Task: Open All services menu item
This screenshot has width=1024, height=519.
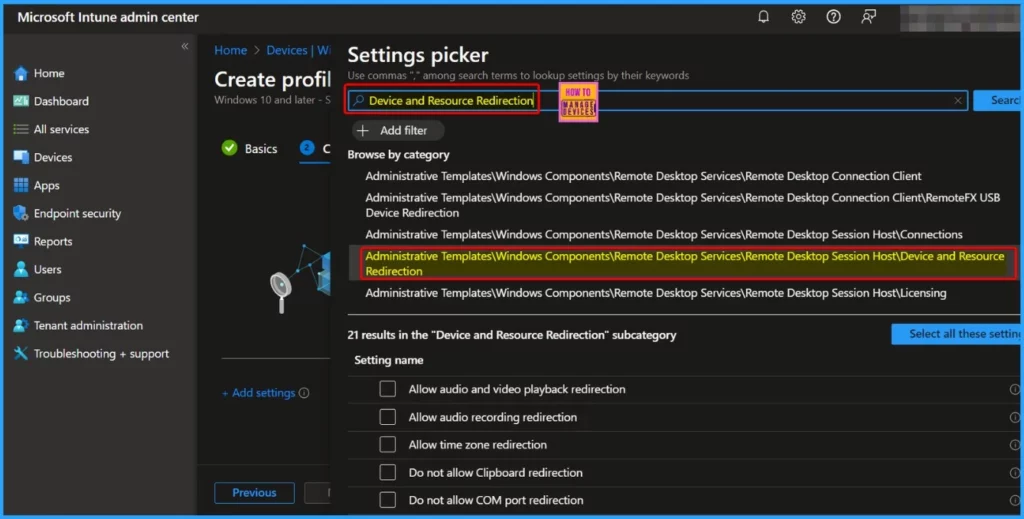Action: [61, 129]
